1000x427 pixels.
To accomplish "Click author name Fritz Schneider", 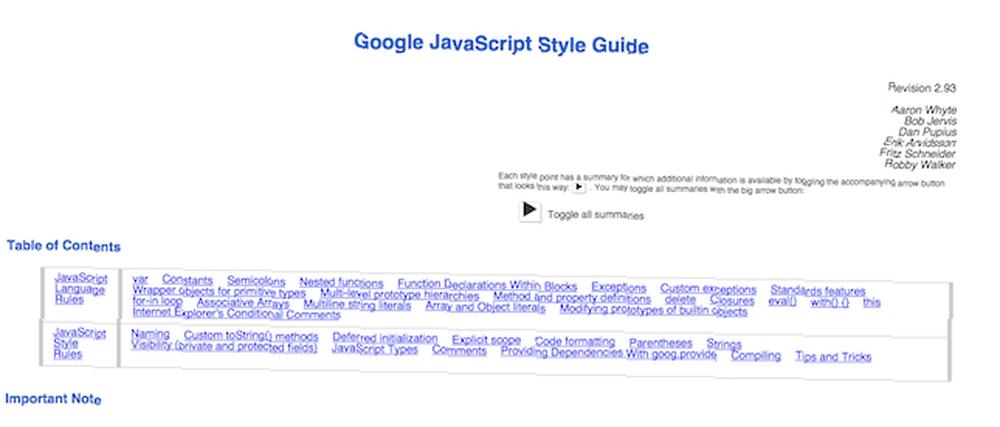I will 917,154.
